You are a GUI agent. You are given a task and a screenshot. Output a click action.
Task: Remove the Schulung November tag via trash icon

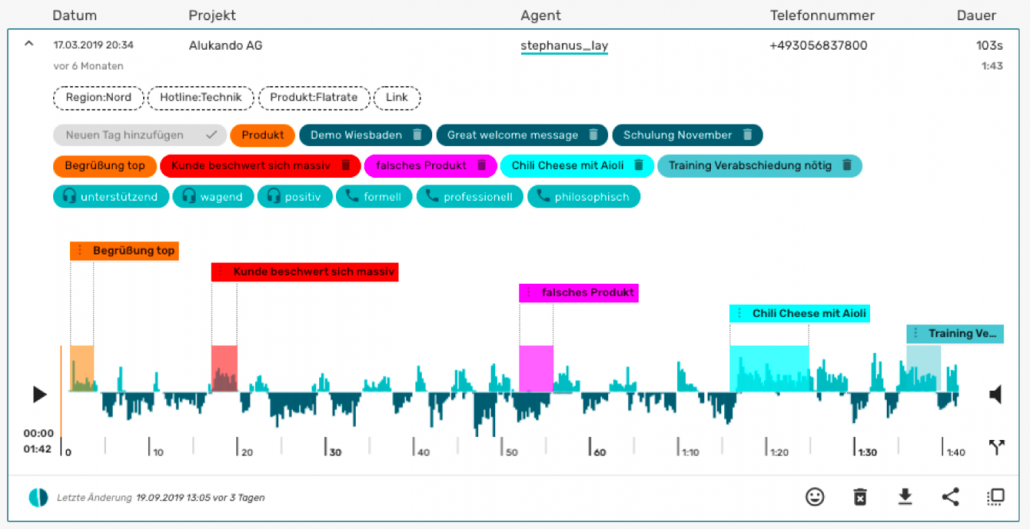point(747,135)
